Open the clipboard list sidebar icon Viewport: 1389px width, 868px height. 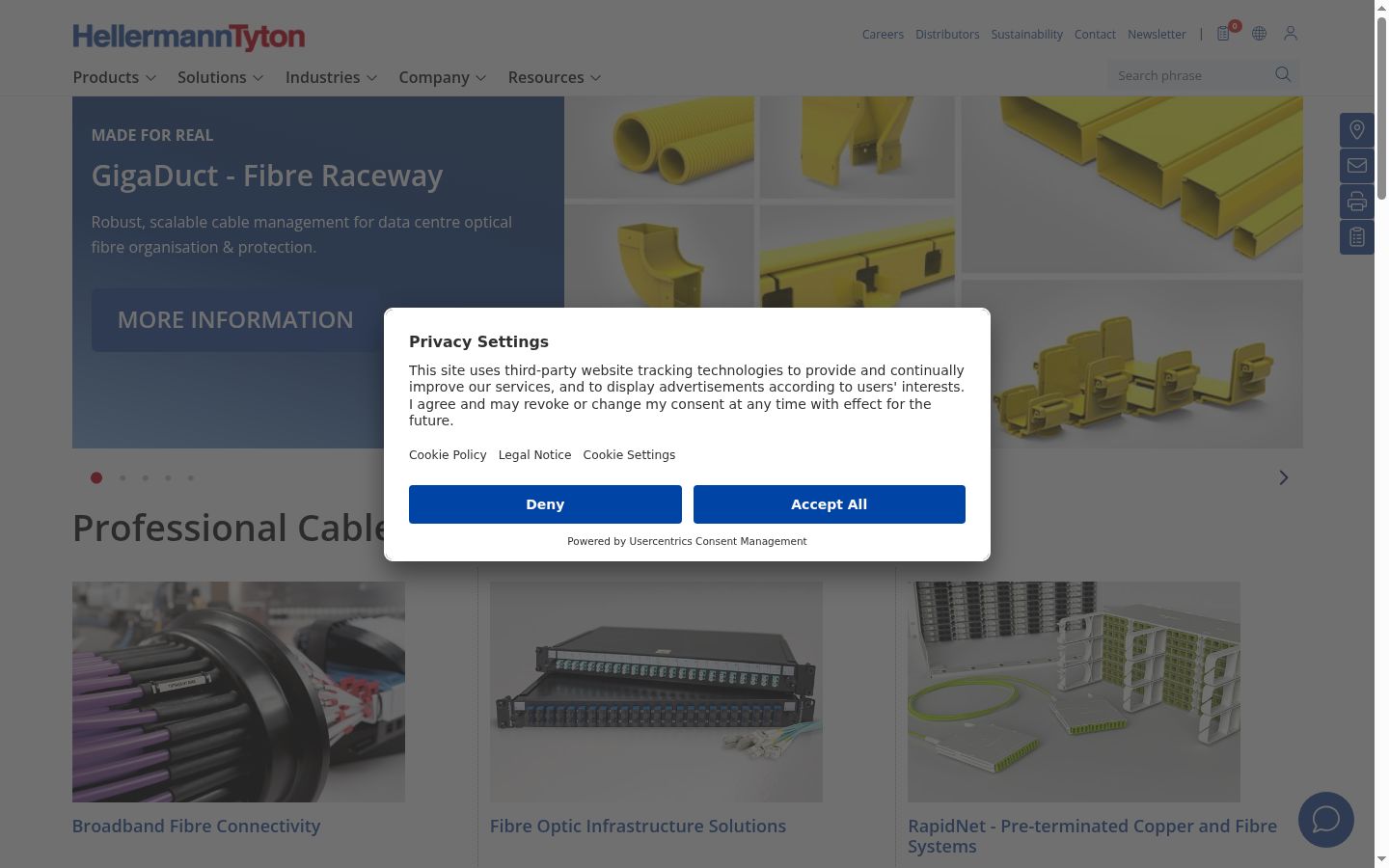coord(1356,237)
